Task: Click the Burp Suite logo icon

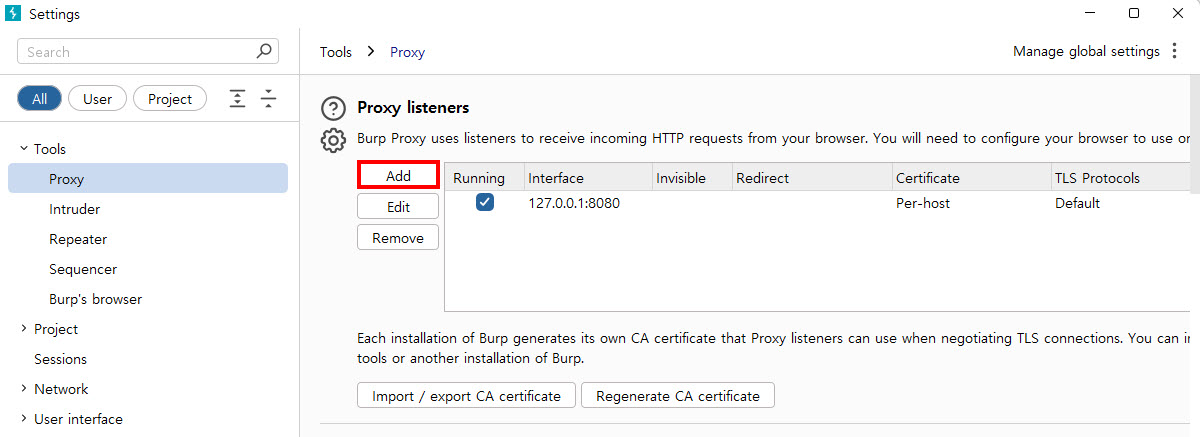Action: tap(13, 14)
